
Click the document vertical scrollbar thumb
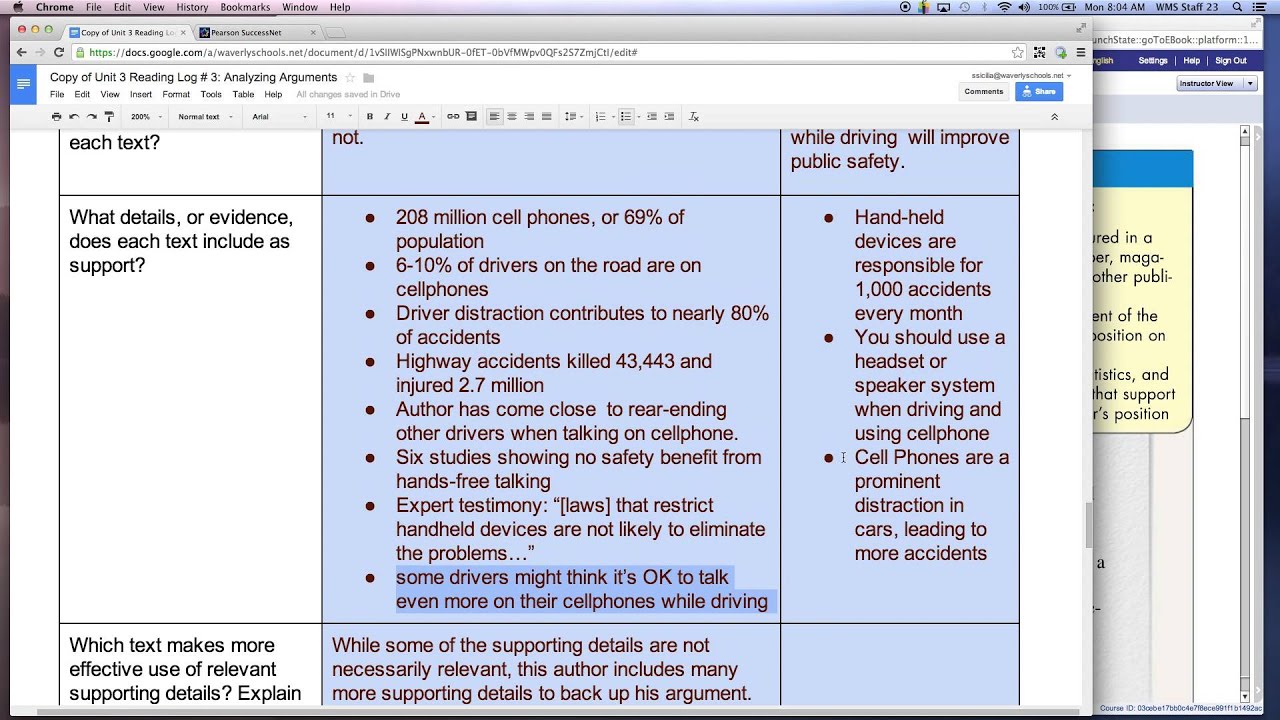(x=1087, y=525)
